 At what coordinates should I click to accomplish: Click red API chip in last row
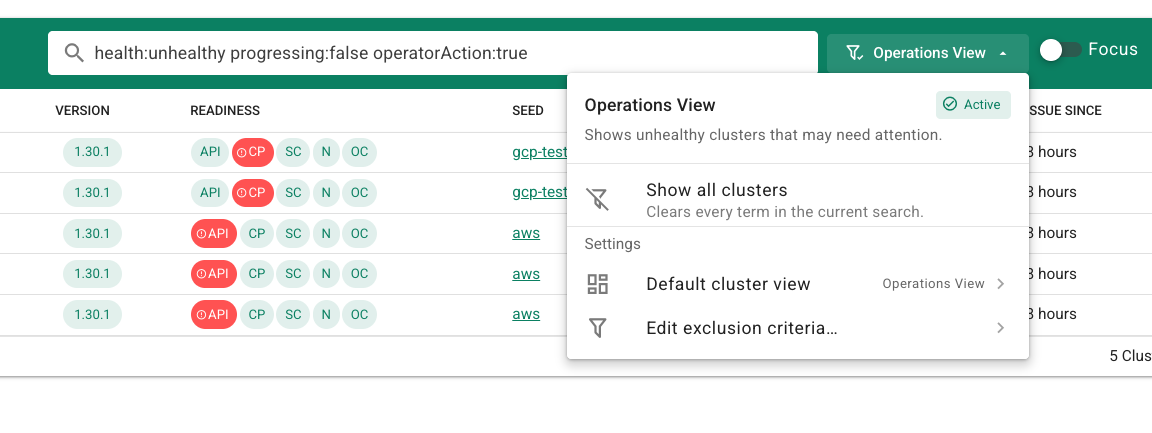pyautogui.click(x=214, y=314)
